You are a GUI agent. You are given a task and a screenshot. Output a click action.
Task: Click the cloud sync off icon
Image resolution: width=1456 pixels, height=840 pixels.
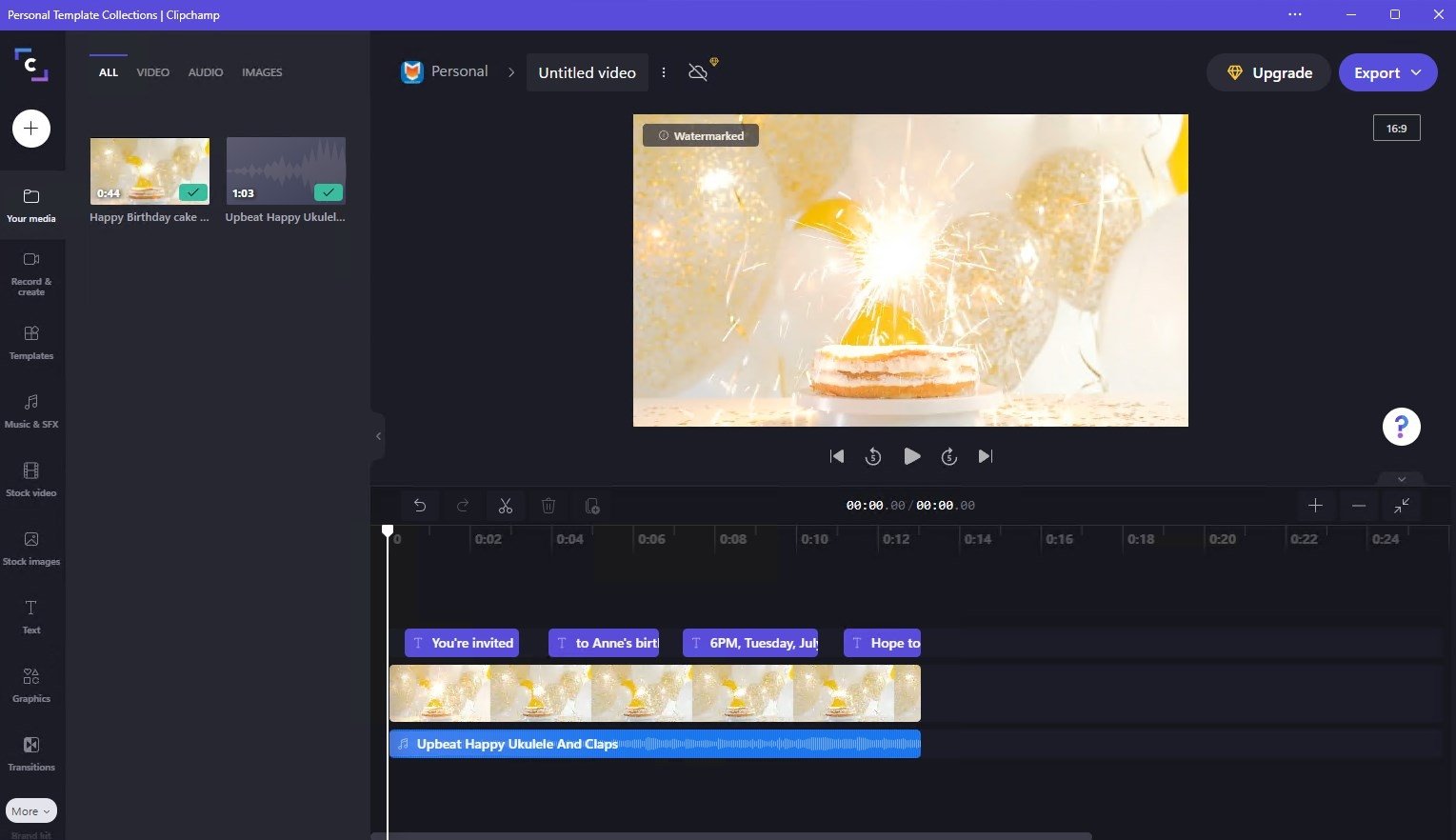(x=700, y=71)
